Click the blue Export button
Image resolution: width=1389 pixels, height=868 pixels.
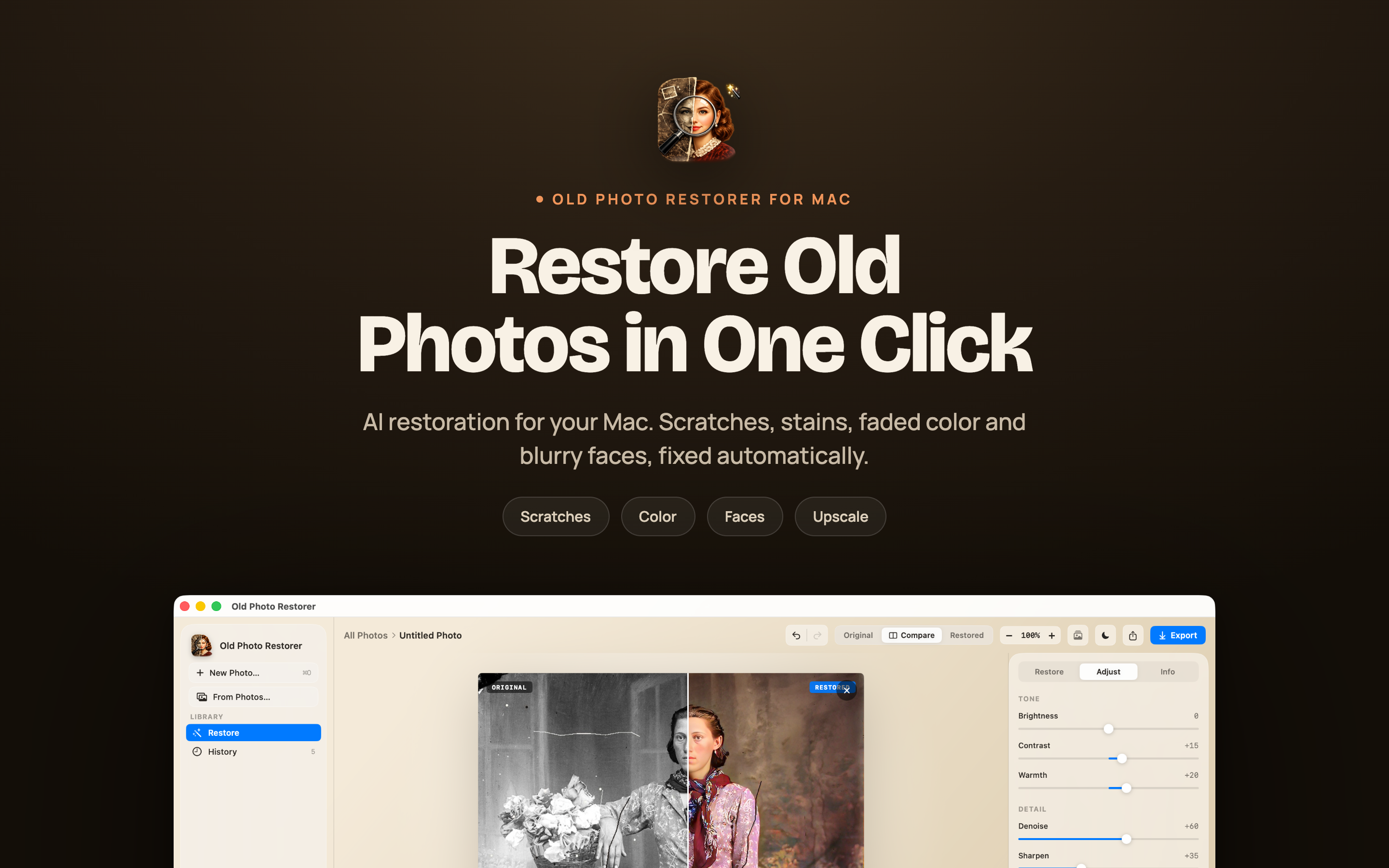coord(1177,635)
